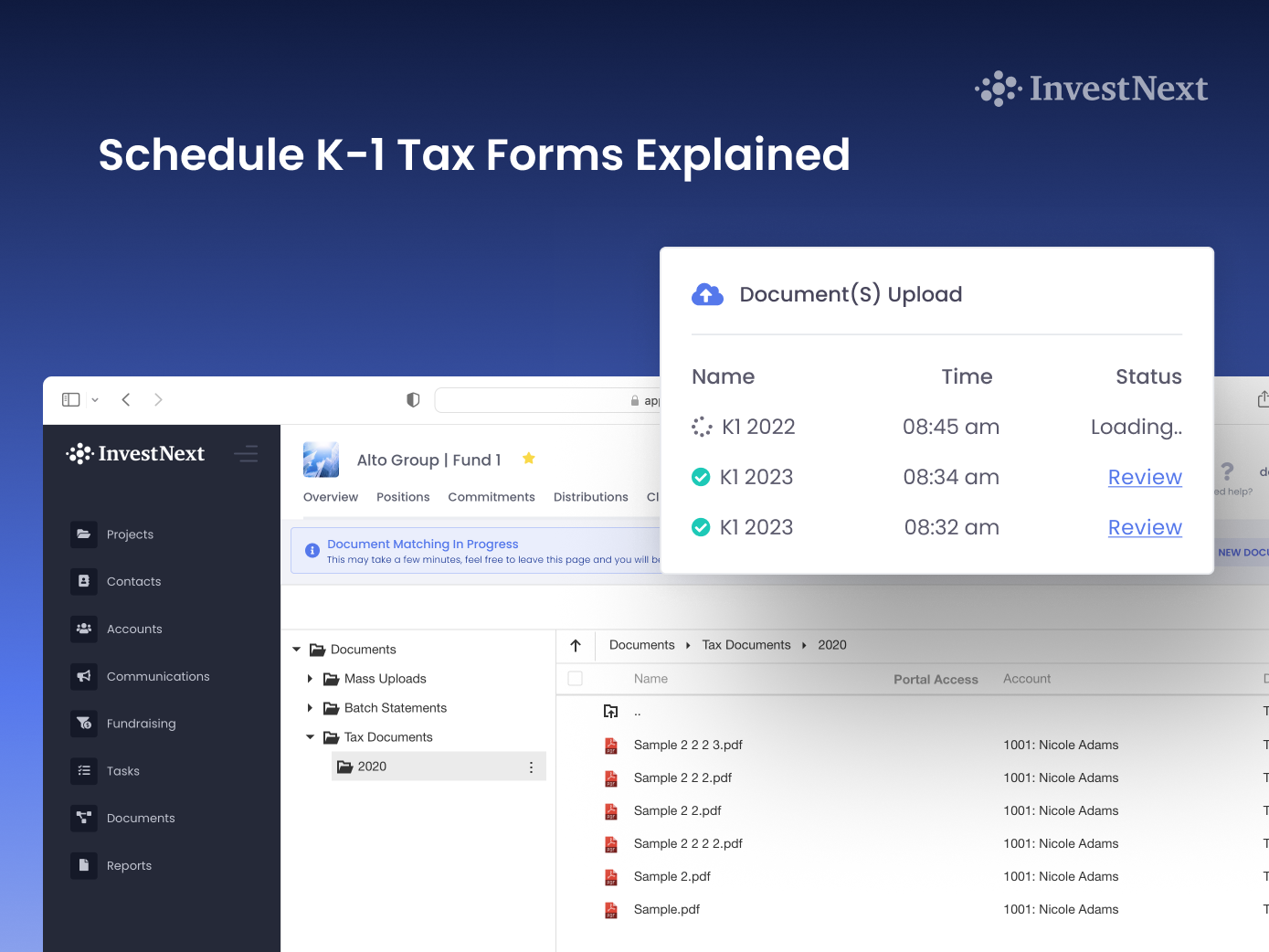Click the browser address bar
1269x952 pixels.
pyautogui.click(x=548, y=400)
